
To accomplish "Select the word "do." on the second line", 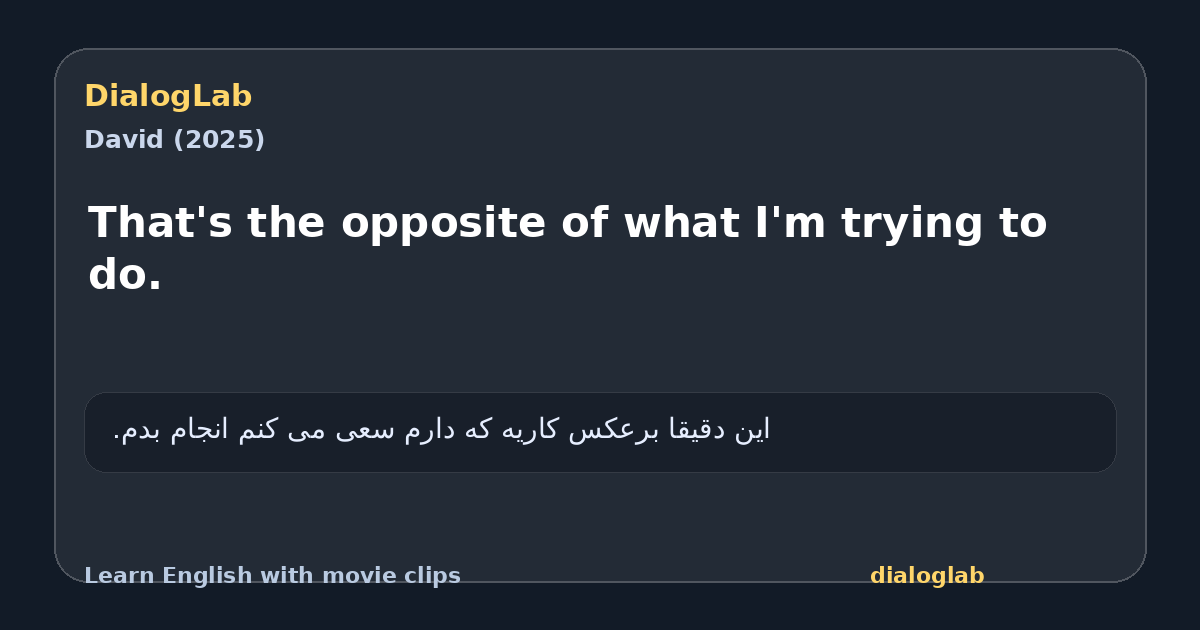I will click(125, 274).
